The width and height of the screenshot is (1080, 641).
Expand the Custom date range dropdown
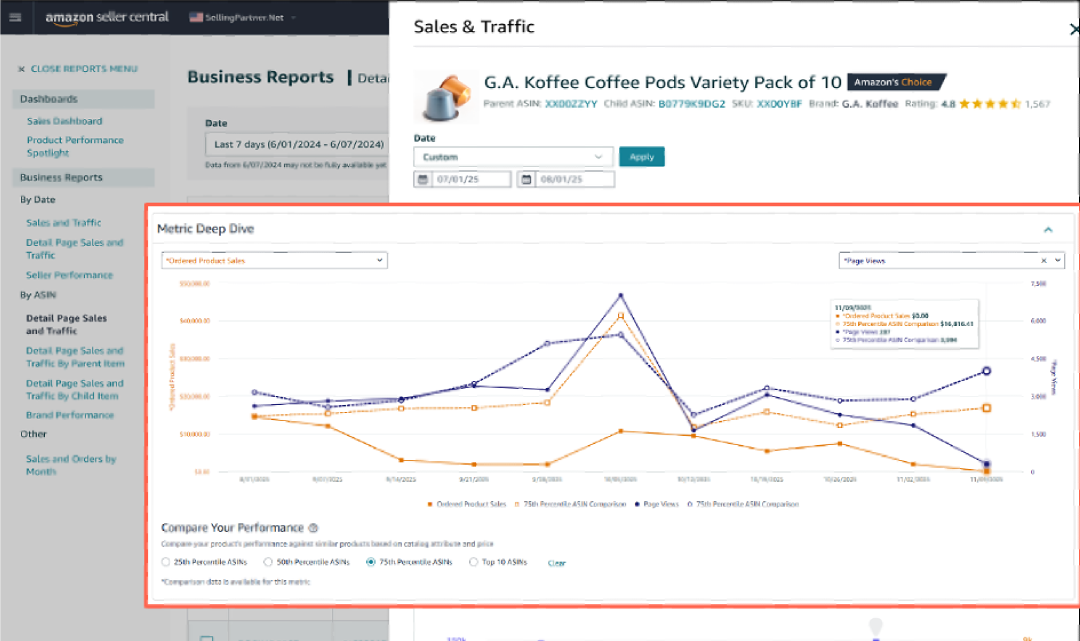[513, 157]
